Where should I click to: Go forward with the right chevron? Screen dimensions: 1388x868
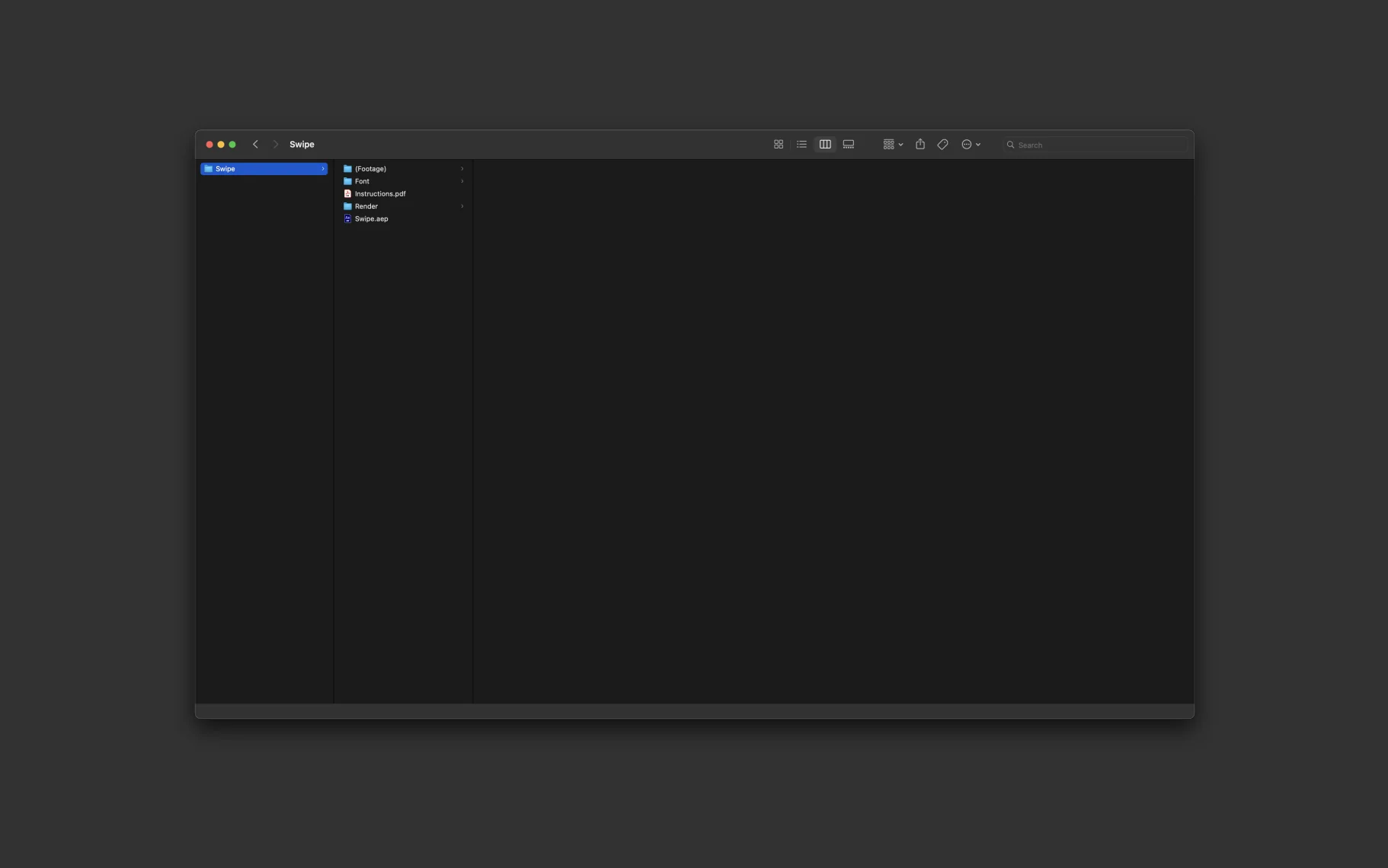pos(276,145)
